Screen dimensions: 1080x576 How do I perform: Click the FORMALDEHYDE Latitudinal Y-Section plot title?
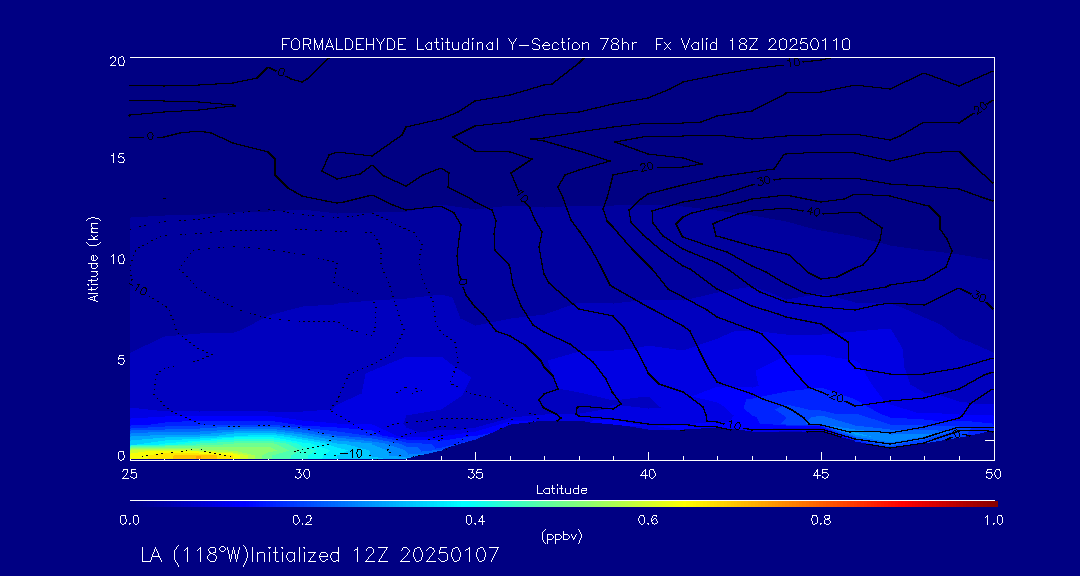[566, 45]
